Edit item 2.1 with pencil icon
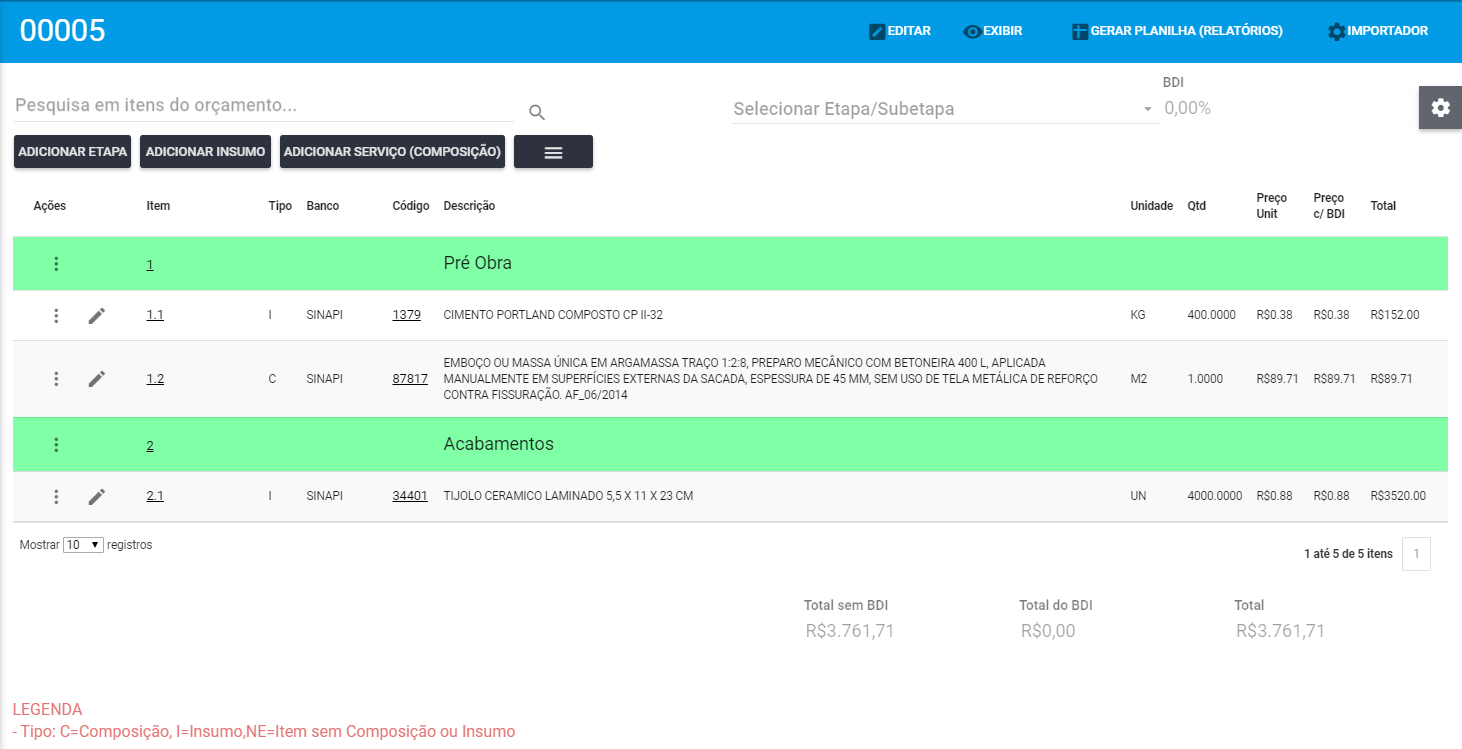1462x749 pixels. (x=96, y=497)
